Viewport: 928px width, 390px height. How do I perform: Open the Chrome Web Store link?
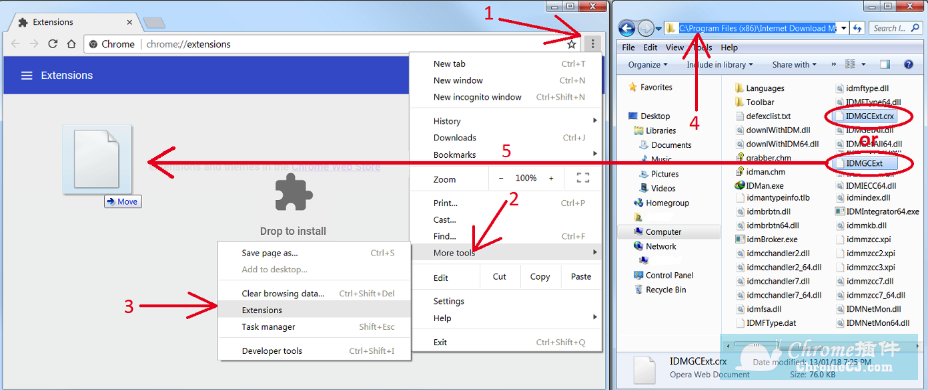336,167
